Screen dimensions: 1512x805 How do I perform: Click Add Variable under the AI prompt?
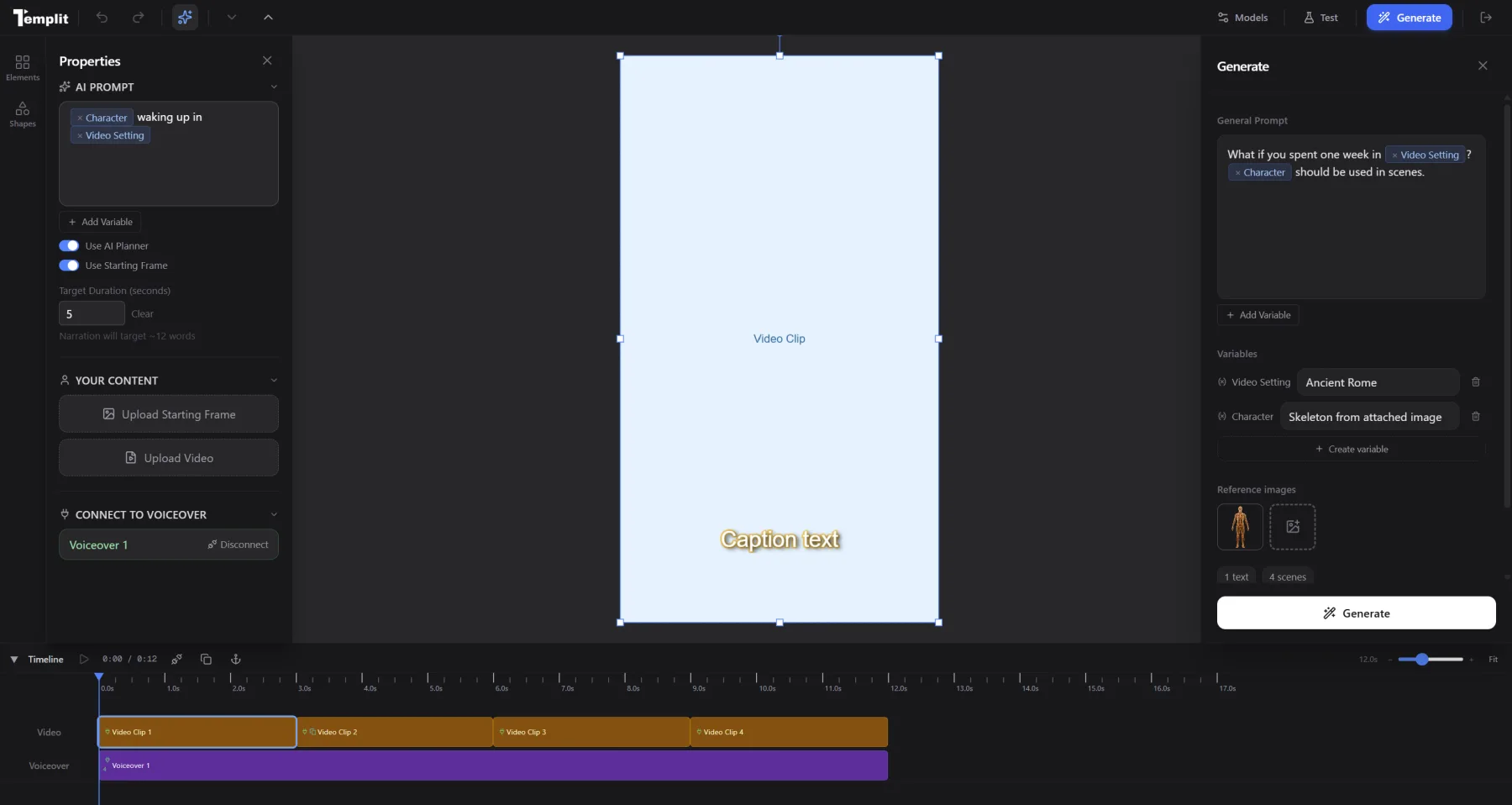[x=100, y=222]
